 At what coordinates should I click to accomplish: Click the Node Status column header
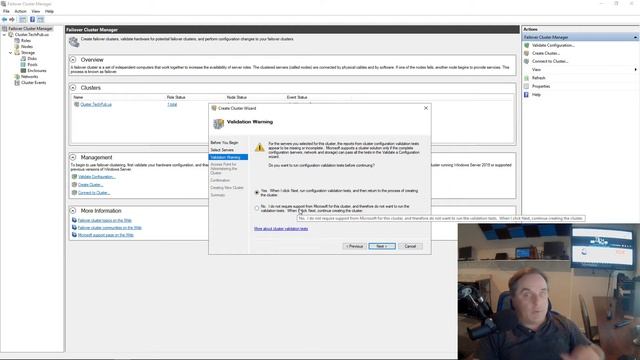pyautogui.click(x=236, y=97)
